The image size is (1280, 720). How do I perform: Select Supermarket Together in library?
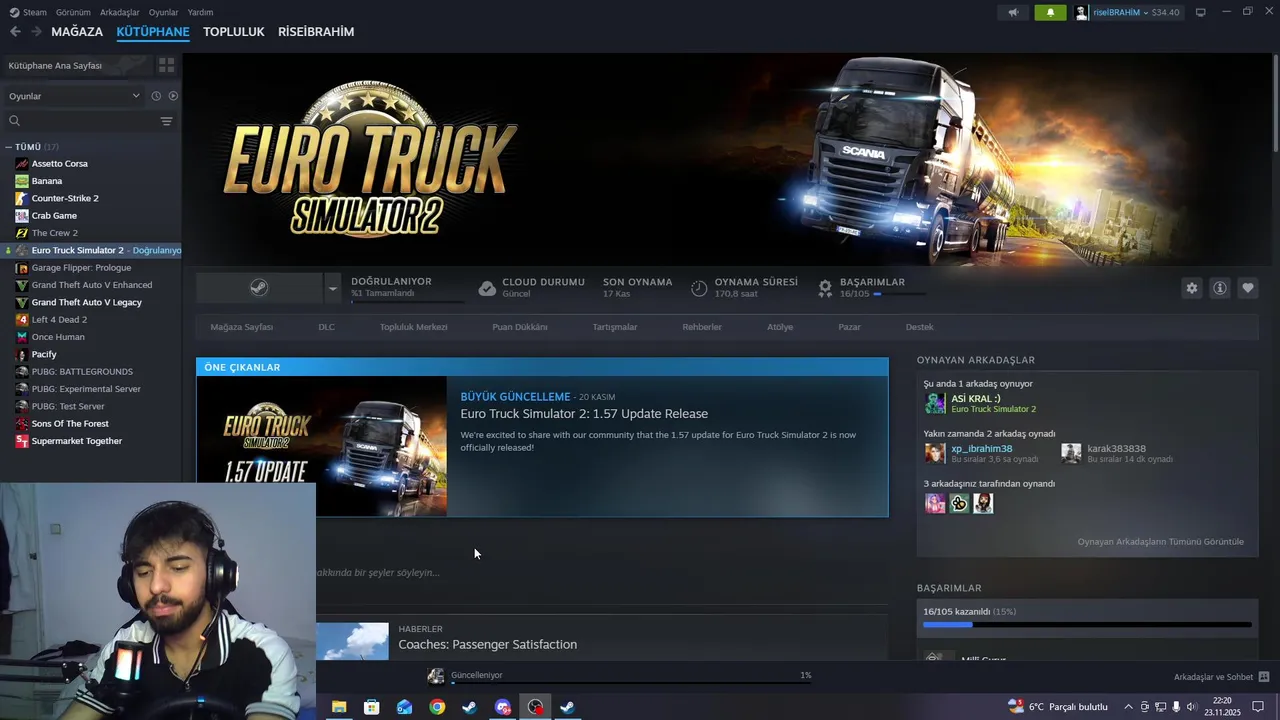pos(77,441)
